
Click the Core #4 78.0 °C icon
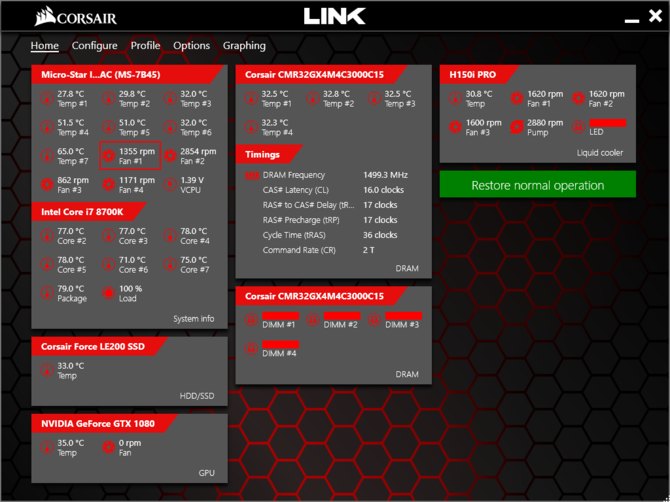pos(170,235)
